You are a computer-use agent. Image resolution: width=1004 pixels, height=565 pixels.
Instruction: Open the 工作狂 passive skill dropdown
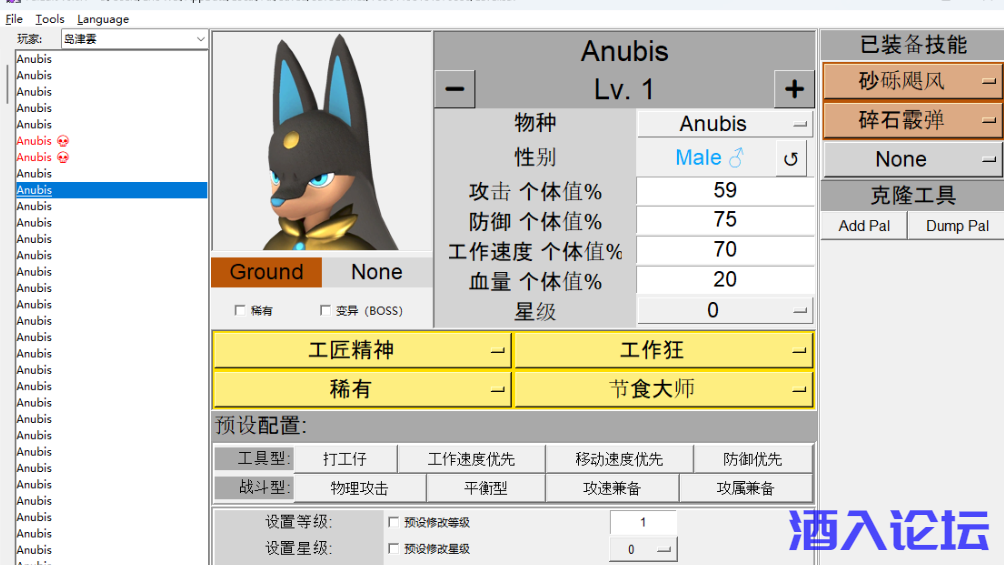pos(664,350)
